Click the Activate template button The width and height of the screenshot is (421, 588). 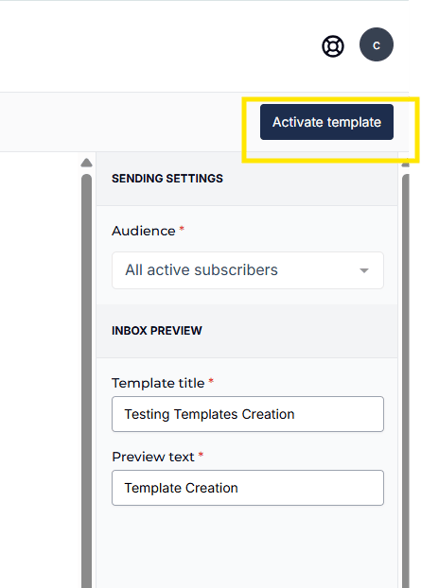point(327,122)
